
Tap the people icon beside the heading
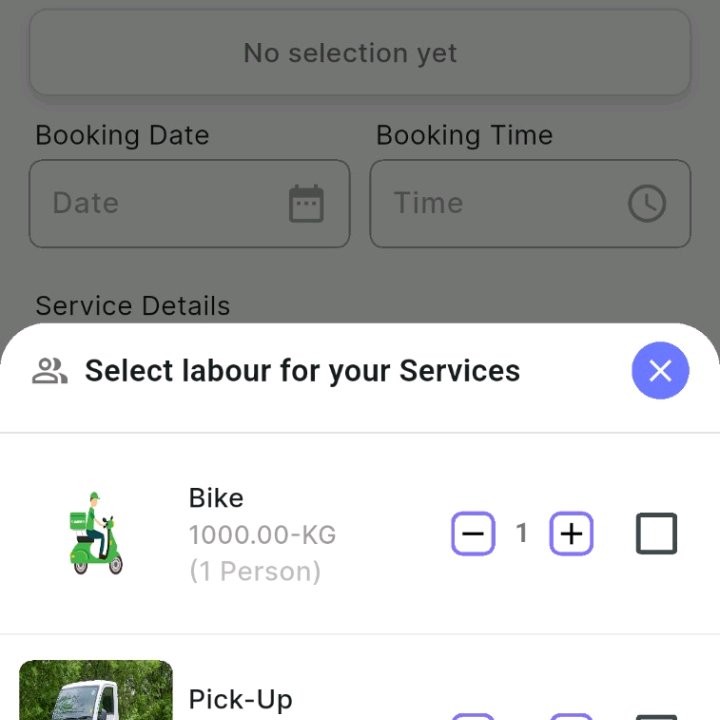click(49, 371)
